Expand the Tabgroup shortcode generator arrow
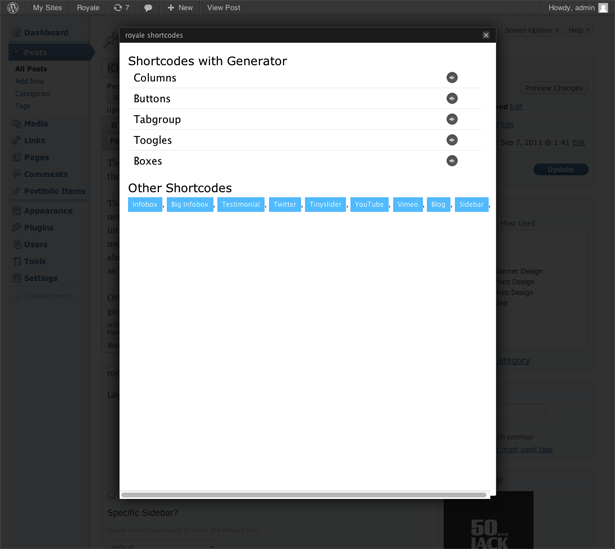 click(452, 119)
